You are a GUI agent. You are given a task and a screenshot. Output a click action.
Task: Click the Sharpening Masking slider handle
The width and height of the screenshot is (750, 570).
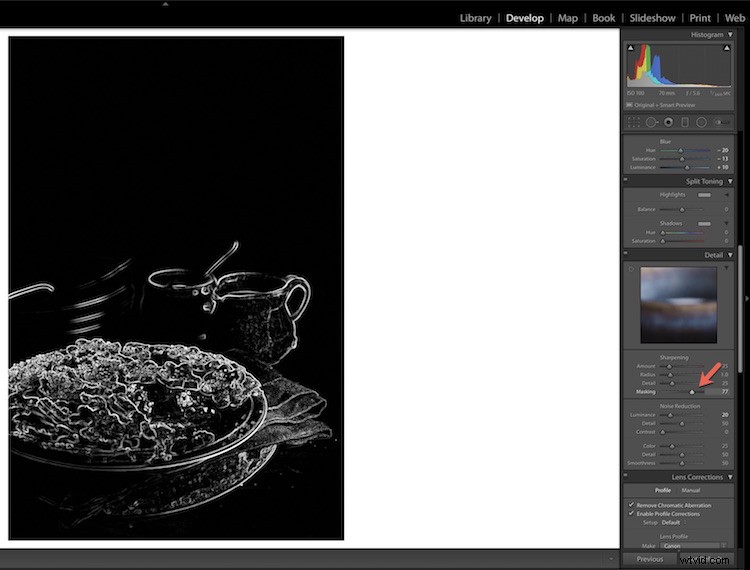[x=692, y=392]
